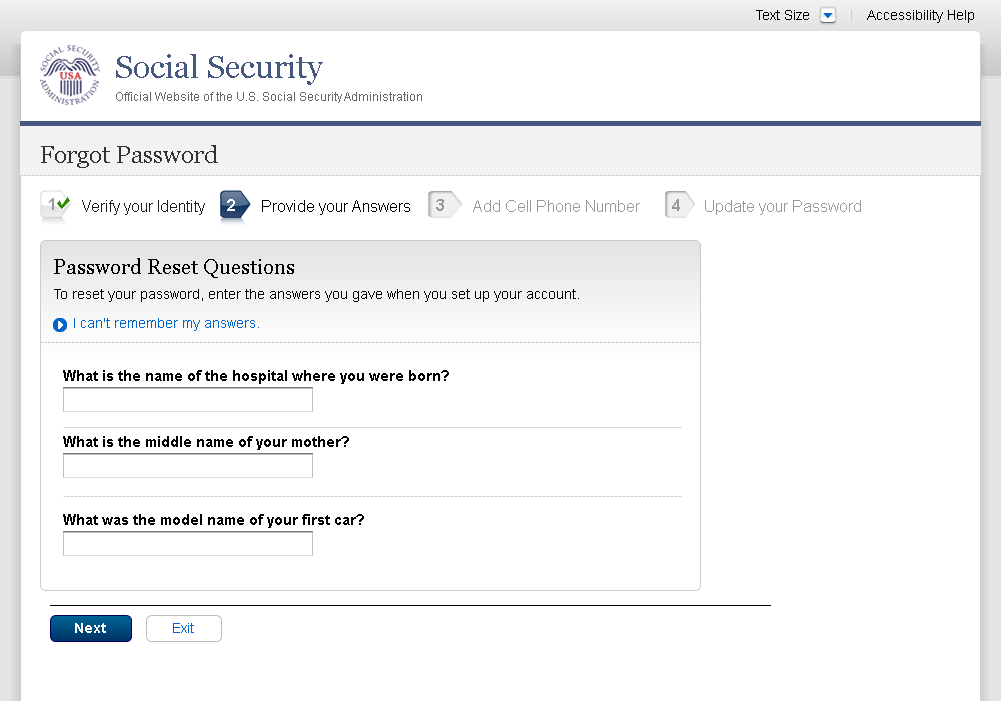This screenshot has height=702, width=1002.
Task: Select the Provide your Answers step label
Action: coord(335,206)
